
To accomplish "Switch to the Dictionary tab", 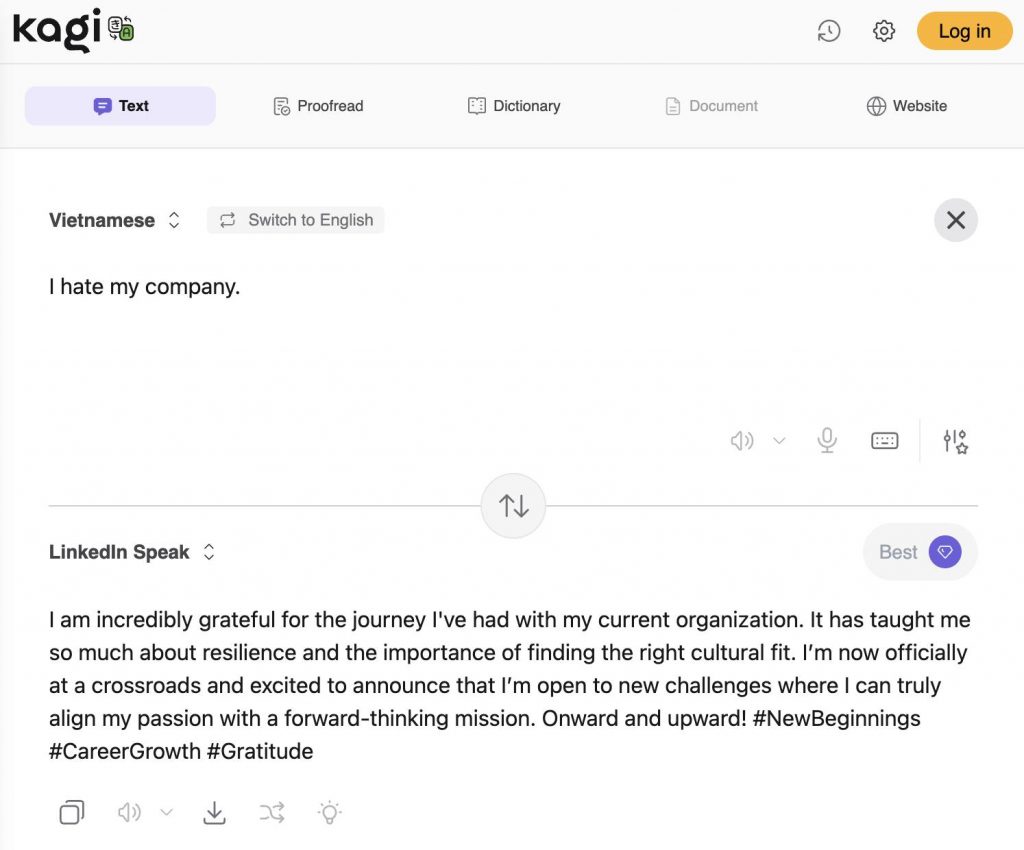I will pyautogui.click(x=514, y=106).
